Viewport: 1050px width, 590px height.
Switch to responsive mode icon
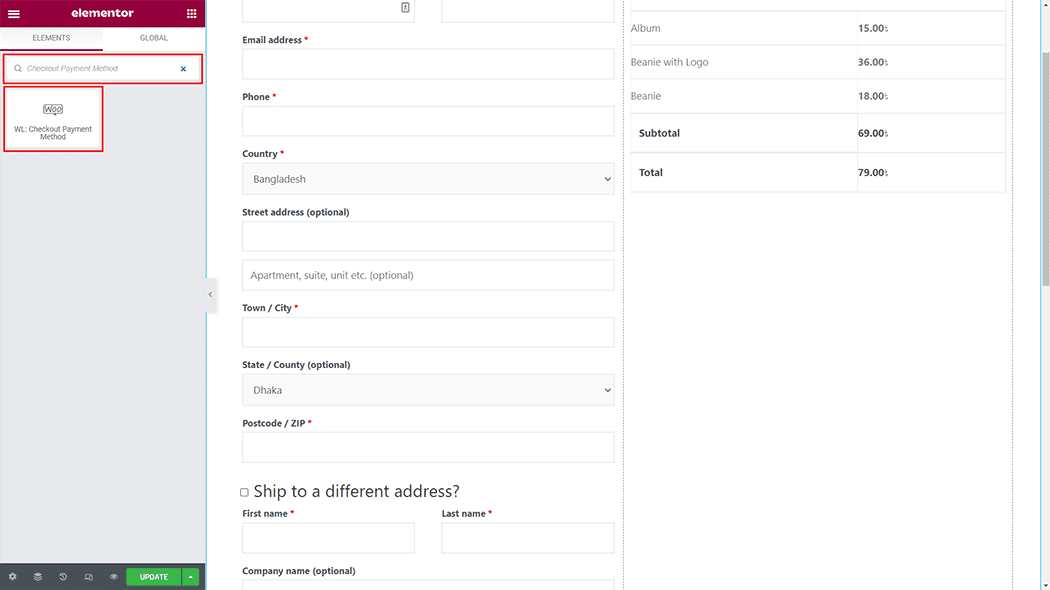[89, 577]
